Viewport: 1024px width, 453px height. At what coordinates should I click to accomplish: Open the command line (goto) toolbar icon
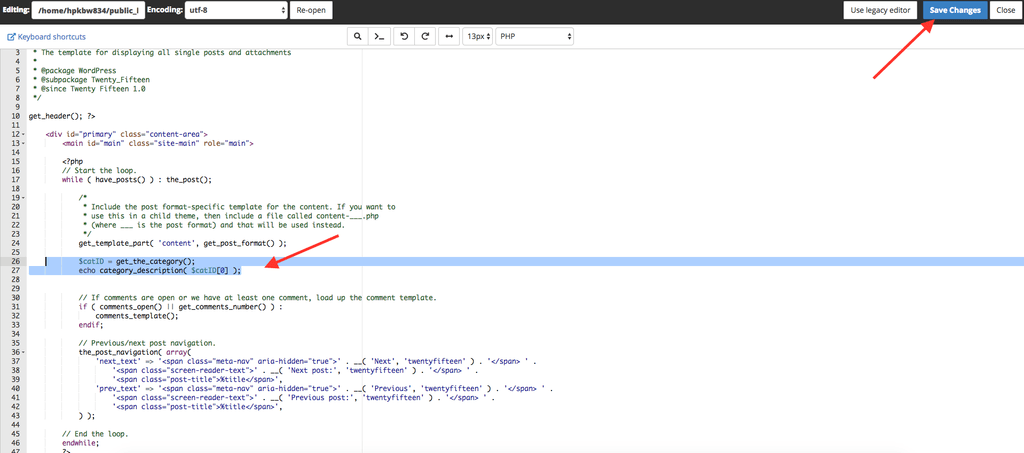(x=379, y=37)
